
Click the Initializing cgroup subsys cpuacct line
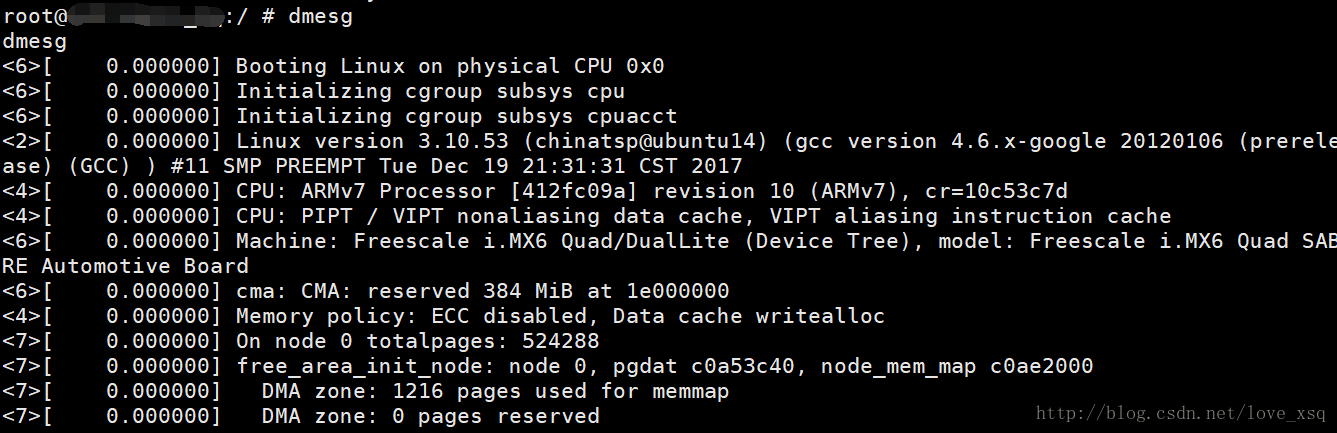pyautogui.click(x=340, y=116)
